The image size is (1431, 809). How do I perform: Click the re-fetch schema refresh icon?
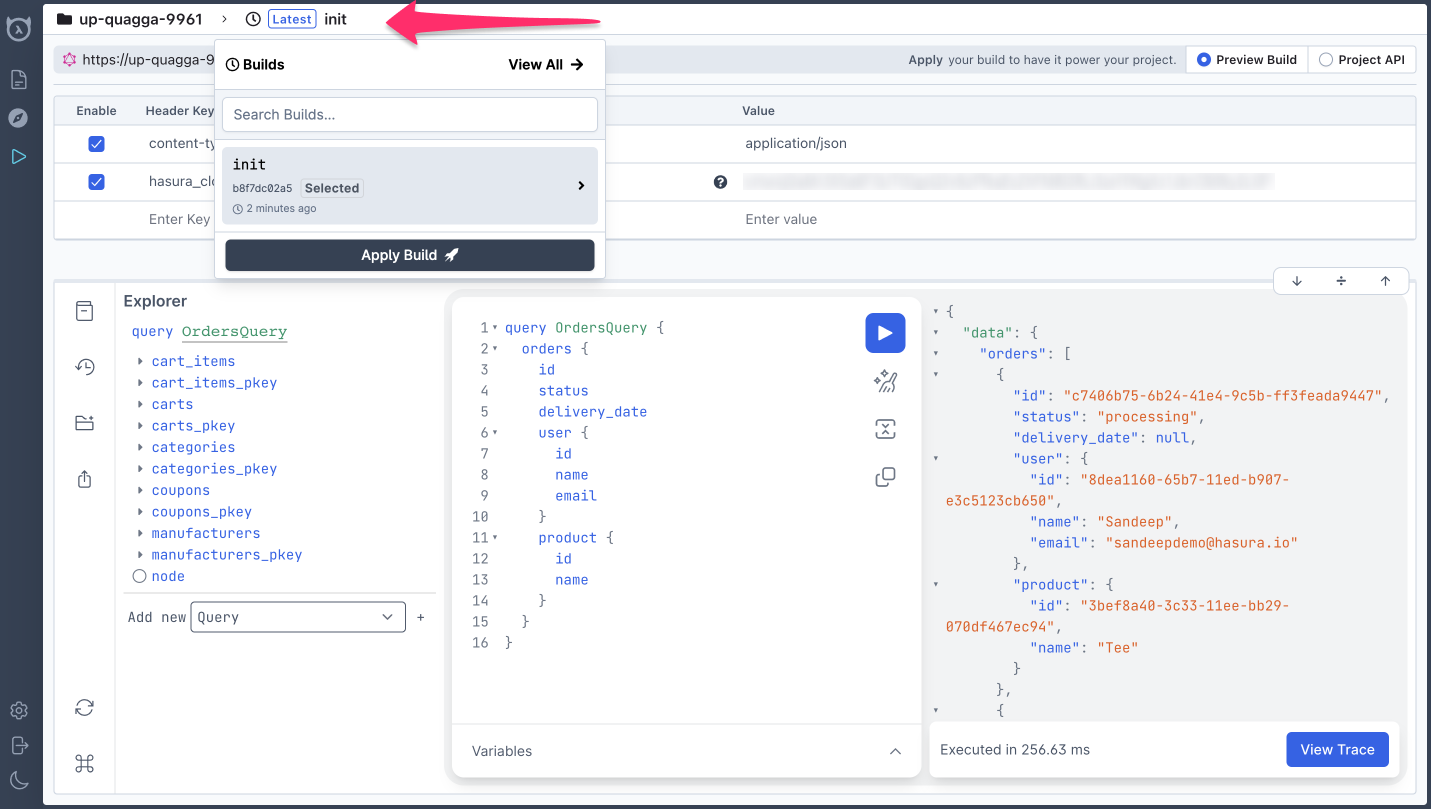click(x=85, y=708)
